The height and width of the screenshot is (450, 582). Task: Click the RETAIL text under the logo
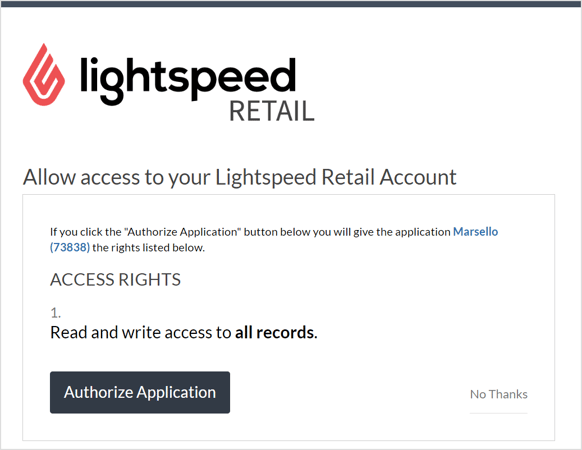[x=272, y=111]
